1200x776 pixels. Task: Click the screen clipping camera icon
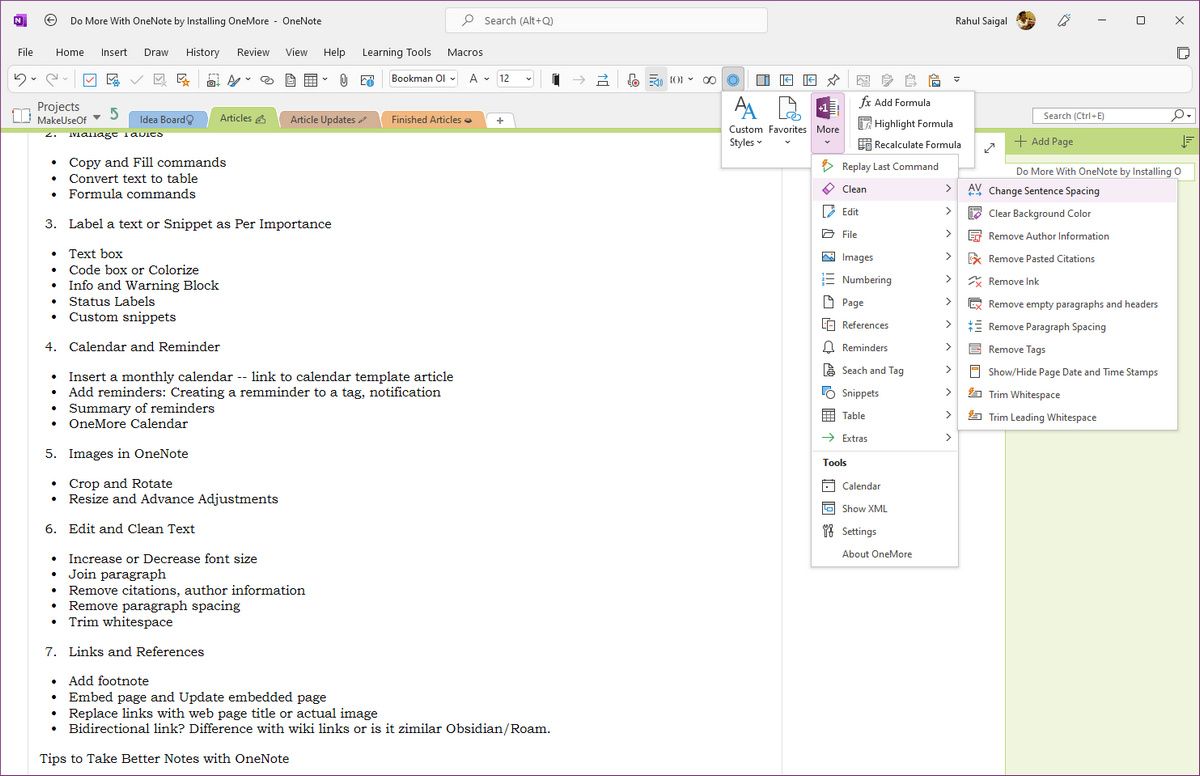pyautogui.click(x=213, y=80)
